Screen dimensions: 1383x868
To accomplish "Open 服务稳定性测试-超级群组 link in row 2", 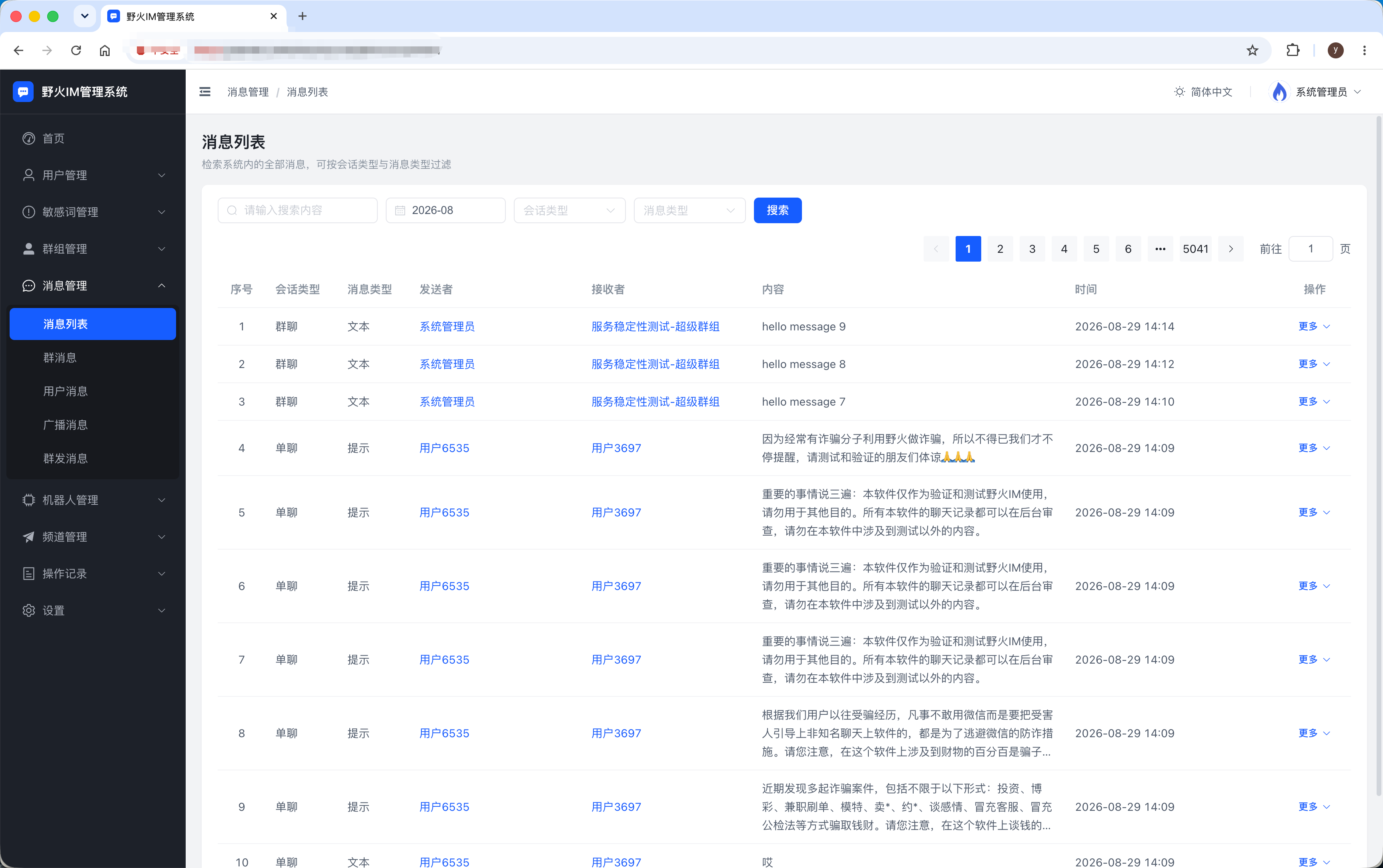I will point(655,364).
